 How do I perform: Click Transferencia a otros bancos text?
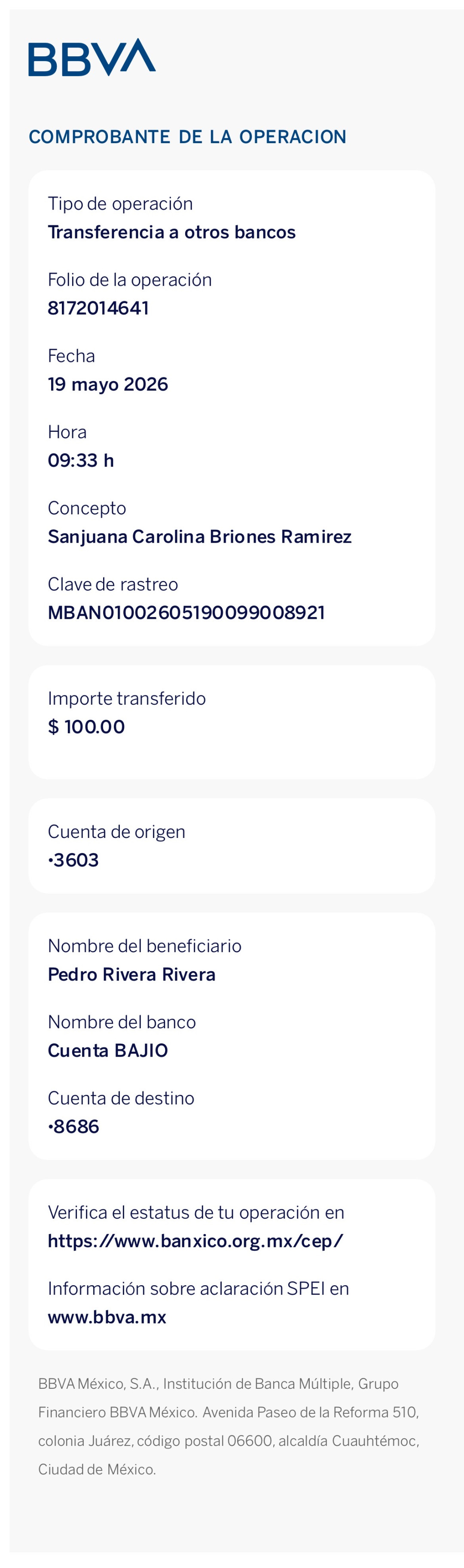coord(172,232)
